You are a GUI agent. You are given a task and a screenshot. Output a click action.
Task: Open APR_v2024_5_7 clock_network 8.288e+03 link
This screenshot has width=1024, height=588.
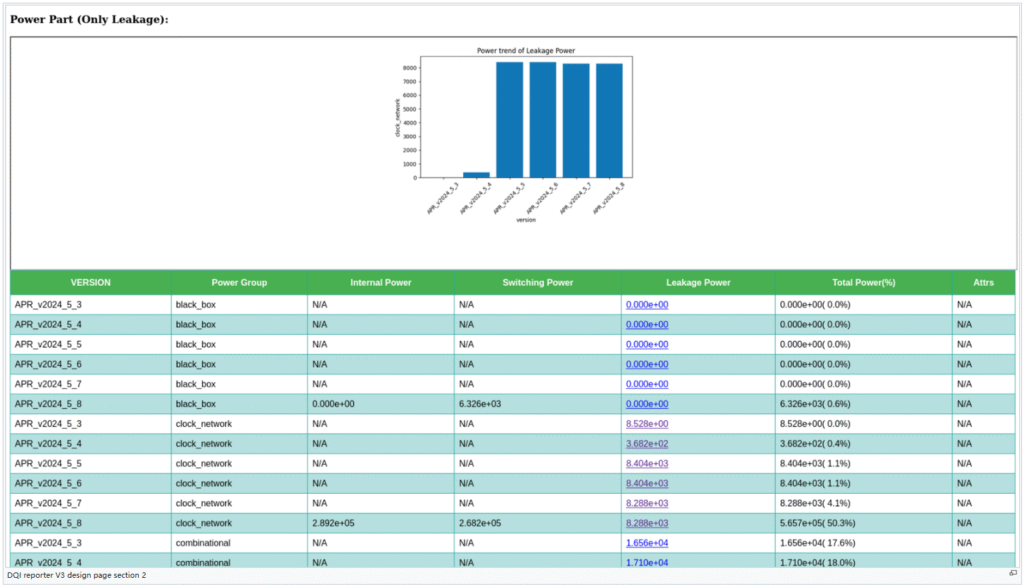[x=647, y=503]
